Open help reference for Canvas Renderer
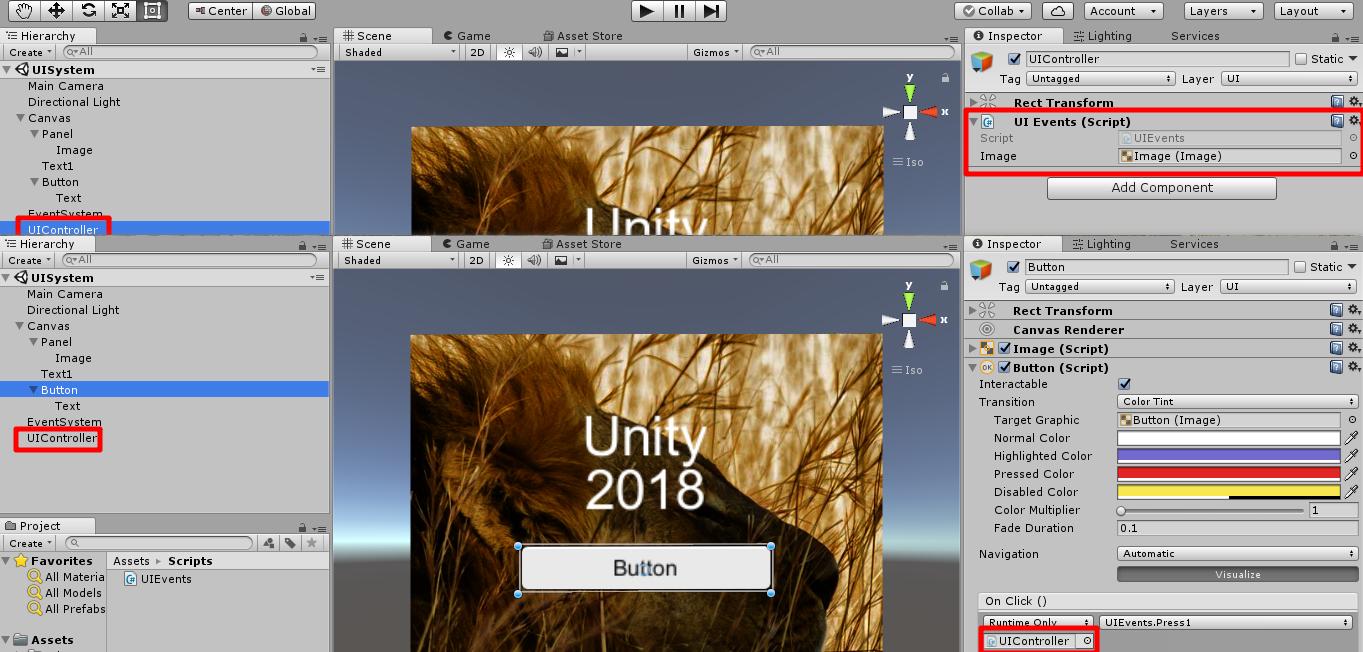The image size is (1363, 652). tap(1337, 329)
